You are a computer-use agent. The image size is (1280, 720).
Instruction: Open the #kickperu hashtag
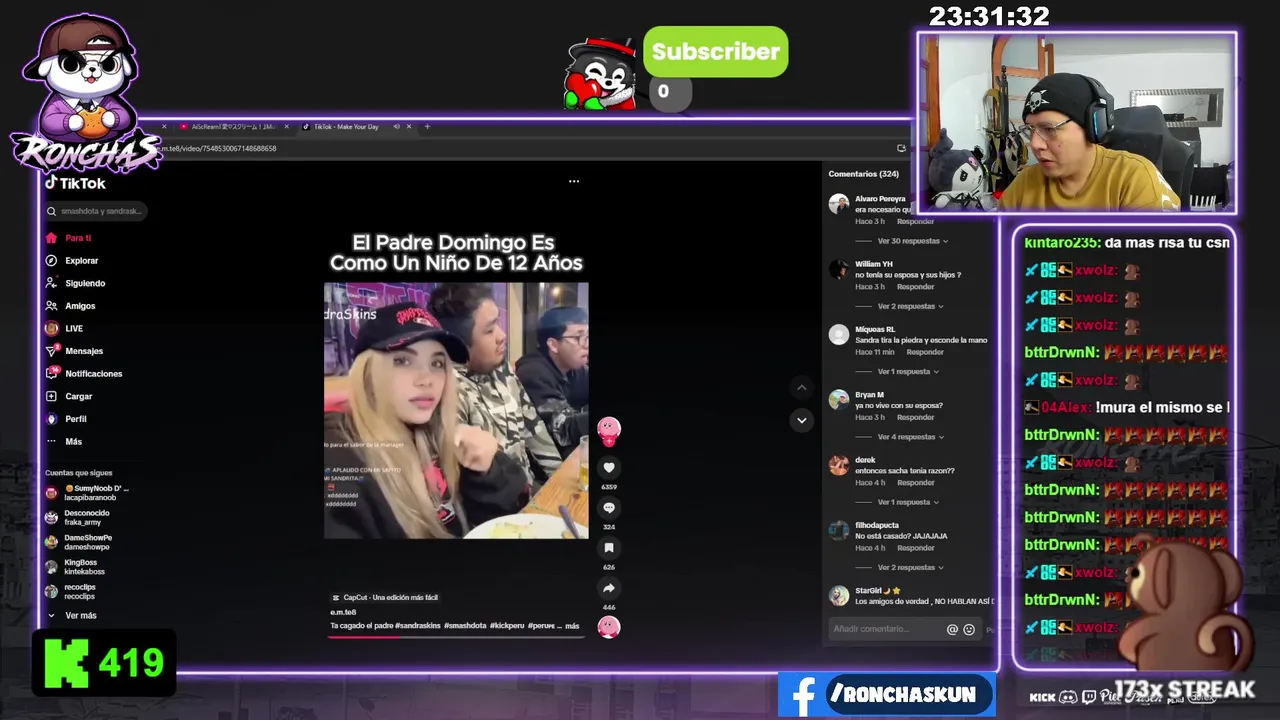tap(507, 626)
